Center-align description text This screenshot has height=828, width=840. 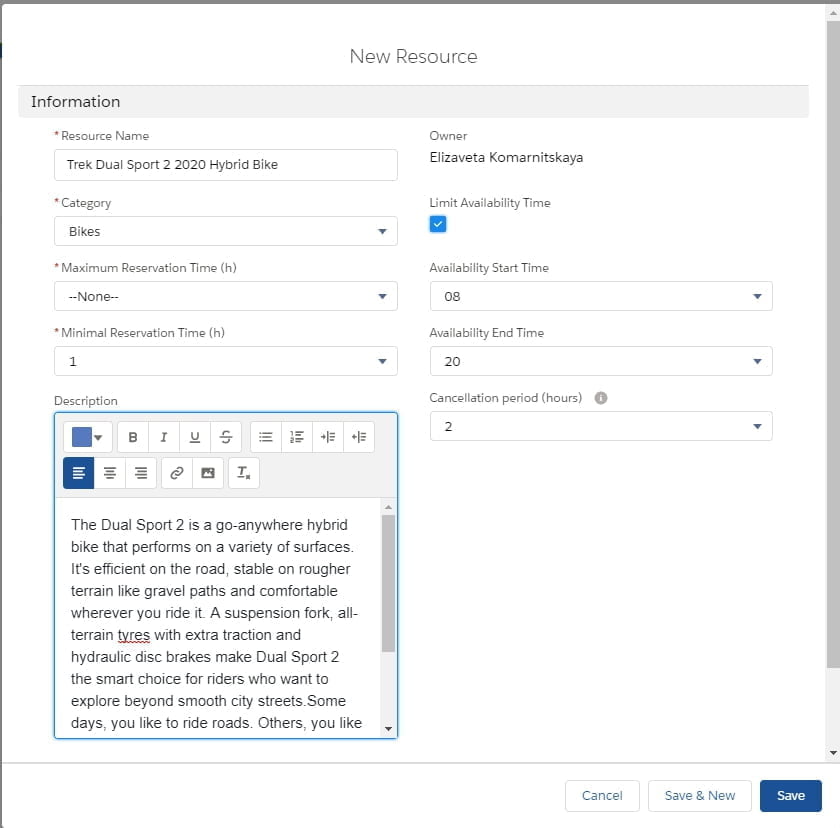[110, 473]
